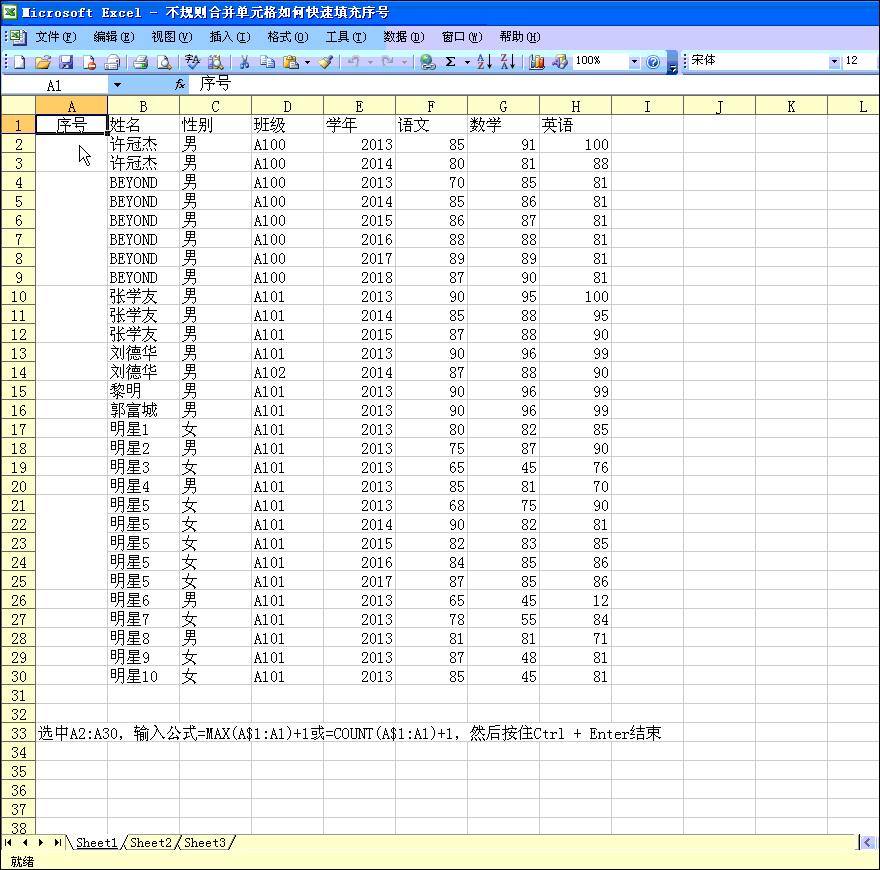This screenshot has width=880, height=870.
Task: Open the font name dropdown arrow
Action: 834,62
